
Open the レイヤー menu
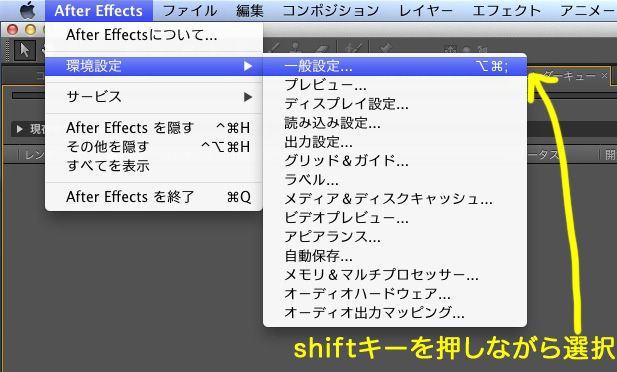tap(426, 11)
